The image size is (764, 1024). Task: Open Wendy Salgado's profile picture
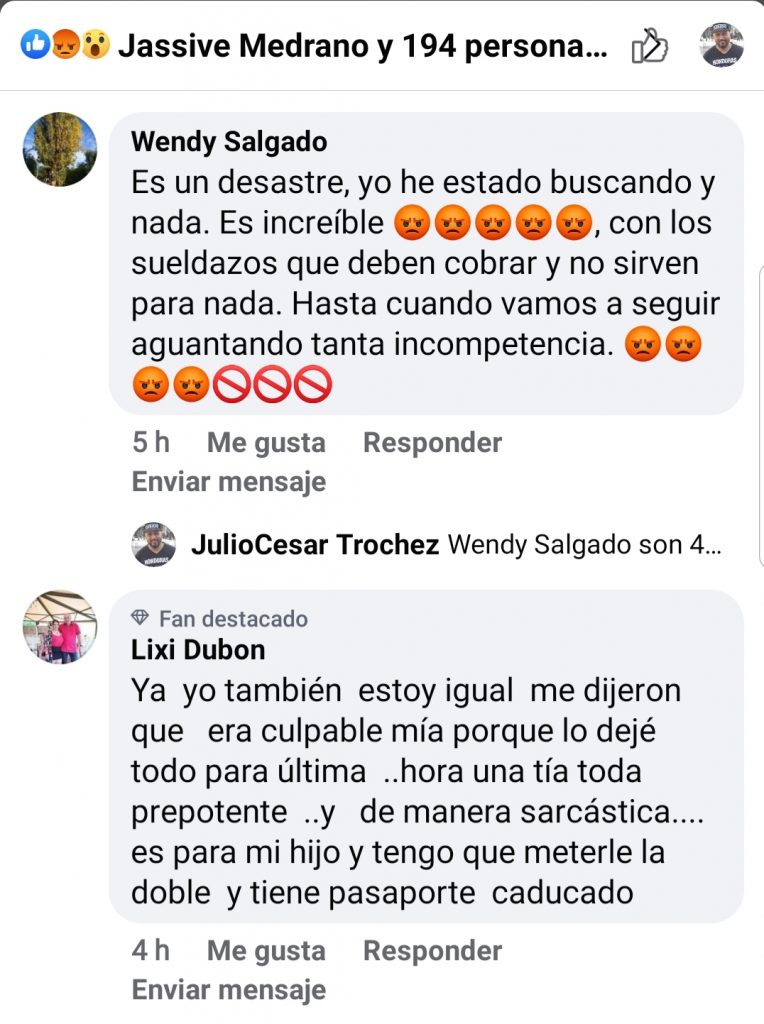click(60, 150)
